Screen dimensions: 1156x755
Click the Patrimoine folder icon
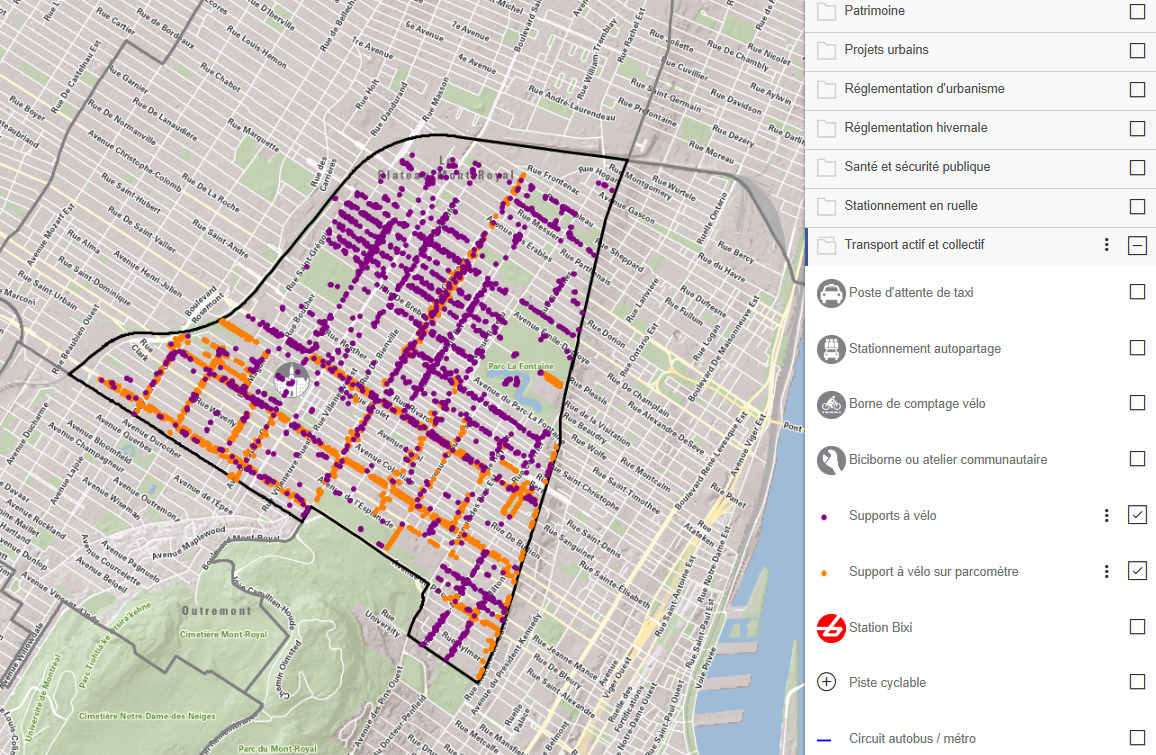[x=826, y=11]
